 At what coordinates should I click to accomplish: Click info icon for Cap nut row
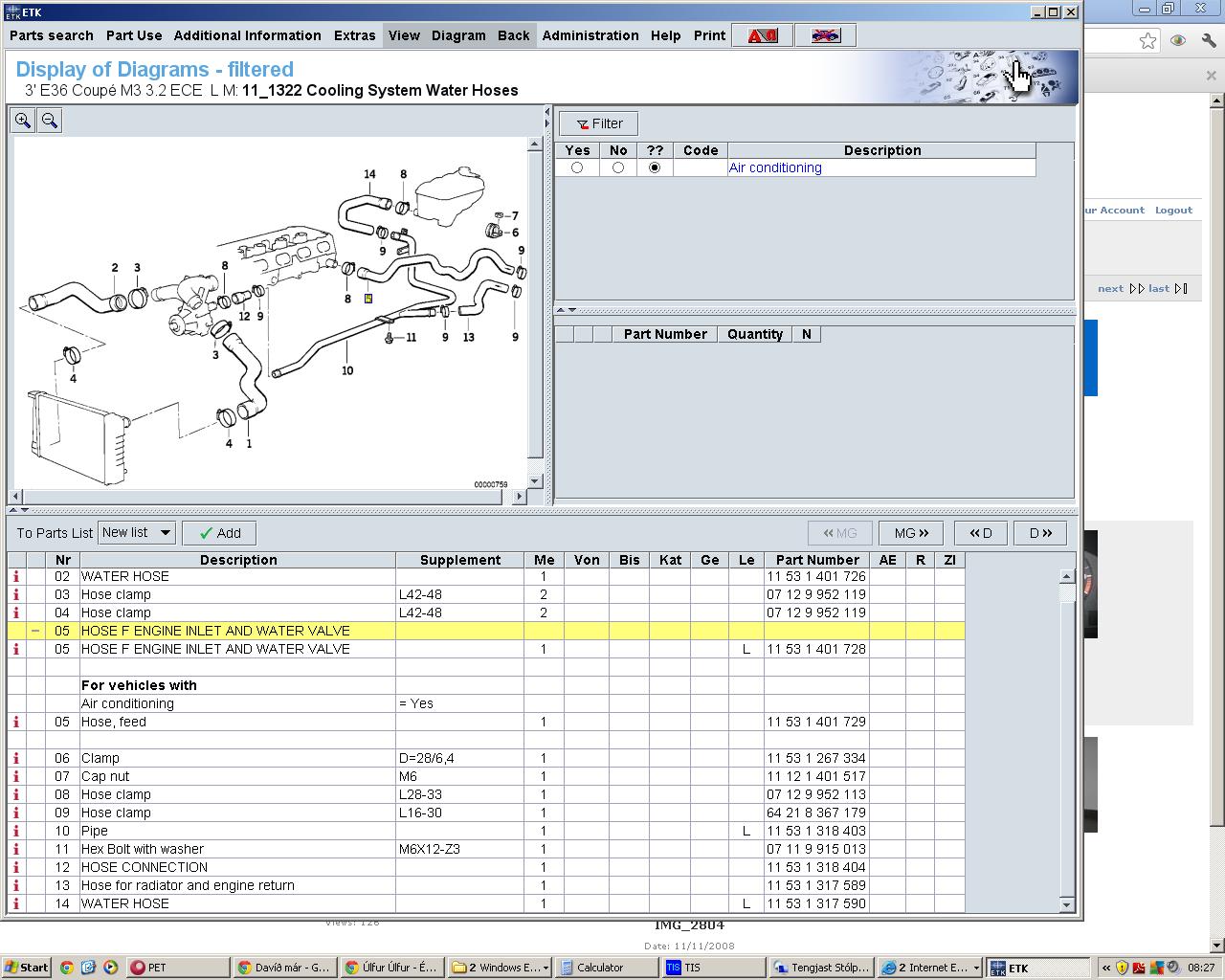(x=16, y=776)
